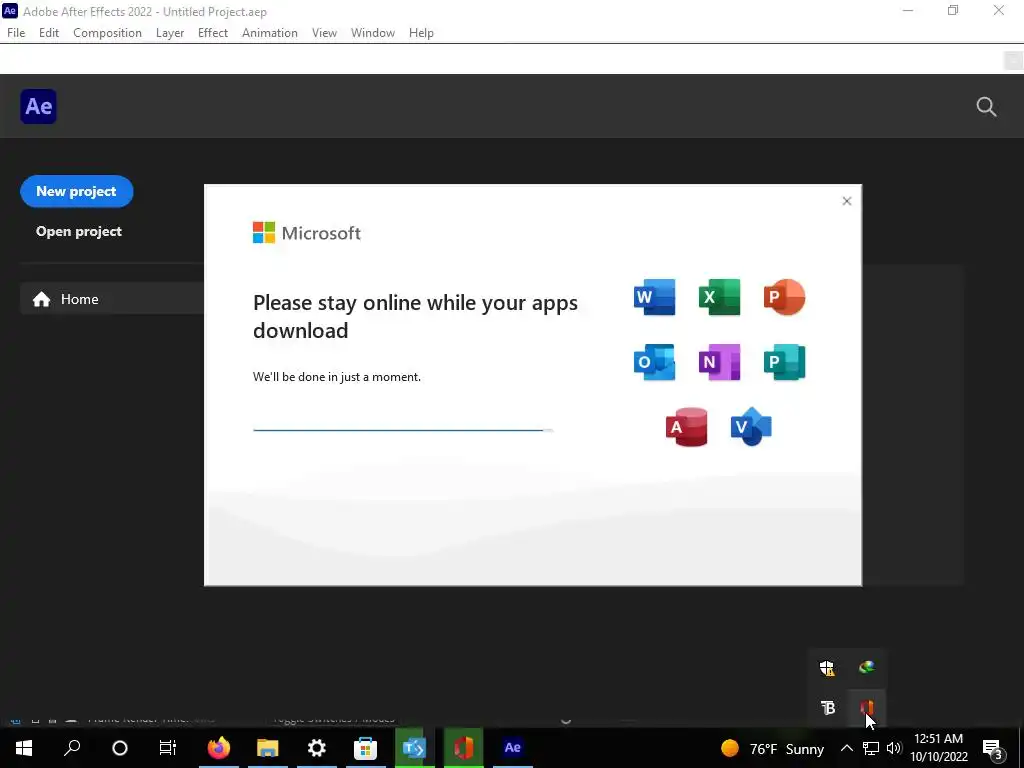Click the colorful globe tray overflow icon
This screenshot has width=1024, height=768.
[867, 667]
